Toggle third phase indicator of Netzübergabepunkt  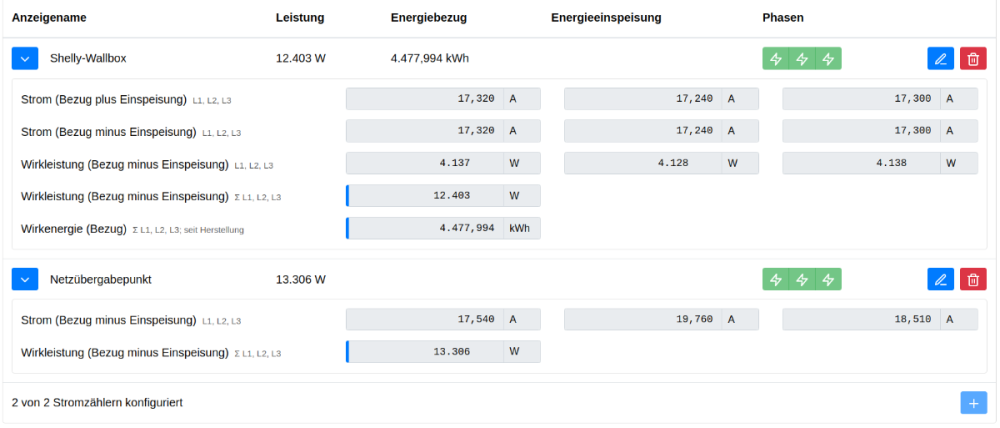828,280
